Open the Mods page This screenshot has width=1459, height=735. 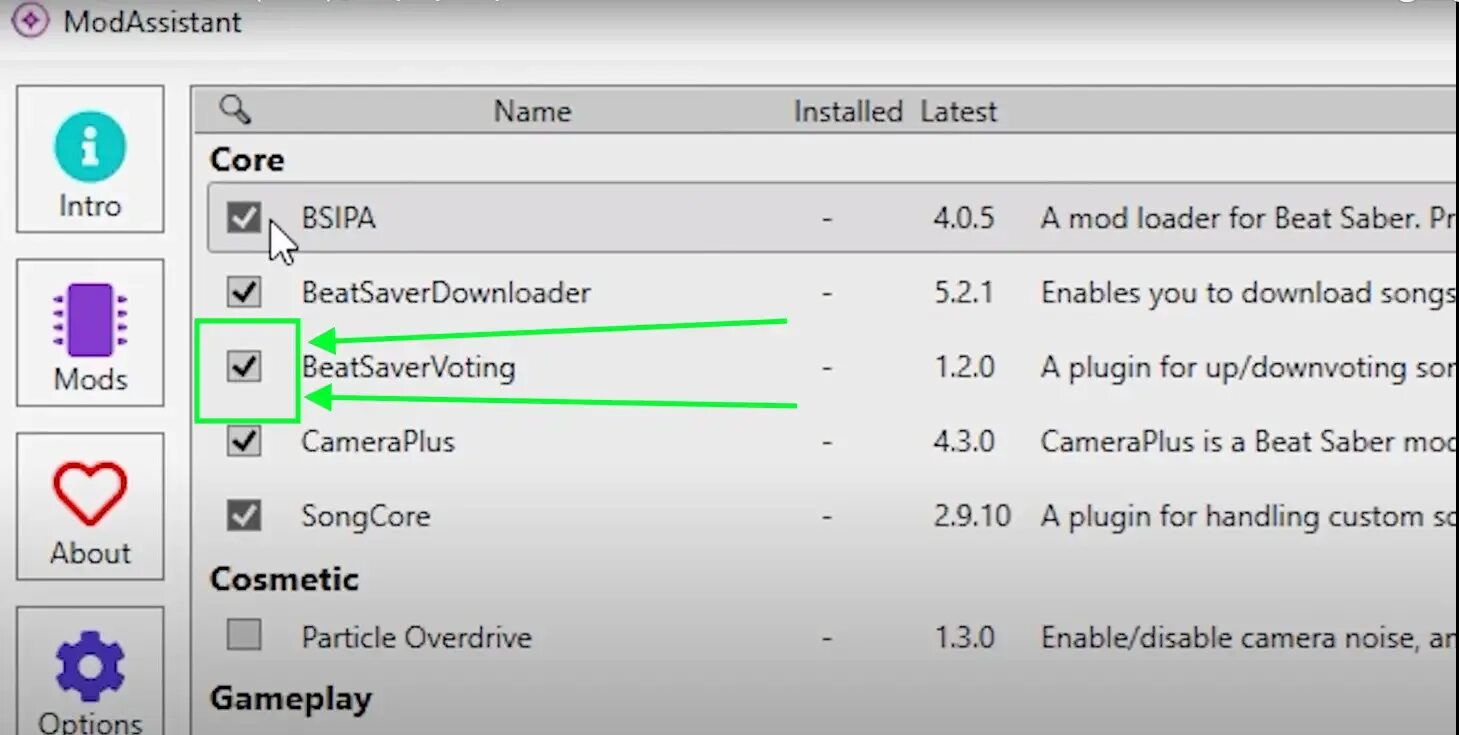click(90, 333)
